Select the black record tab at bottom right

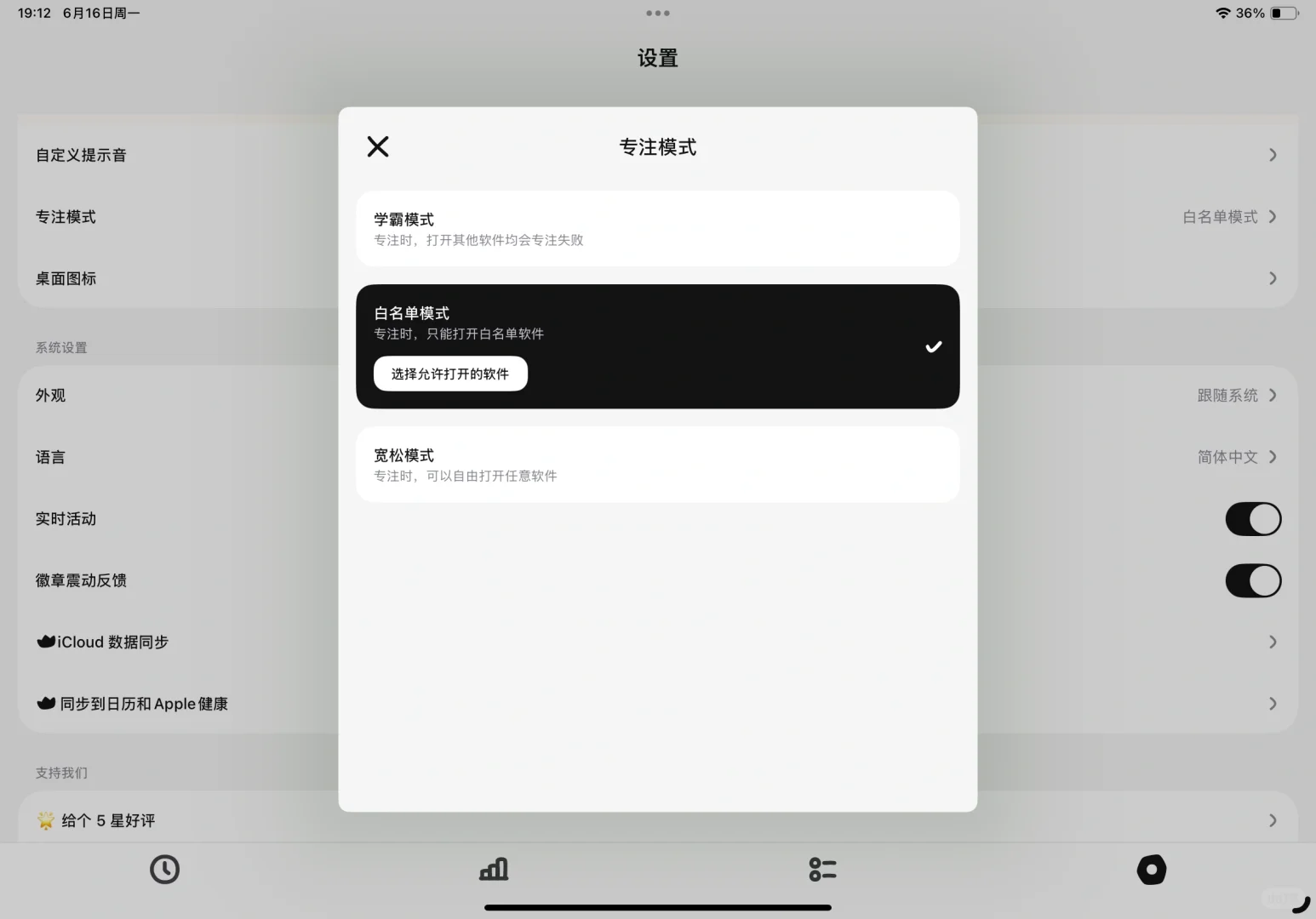tap(1151, 869)
